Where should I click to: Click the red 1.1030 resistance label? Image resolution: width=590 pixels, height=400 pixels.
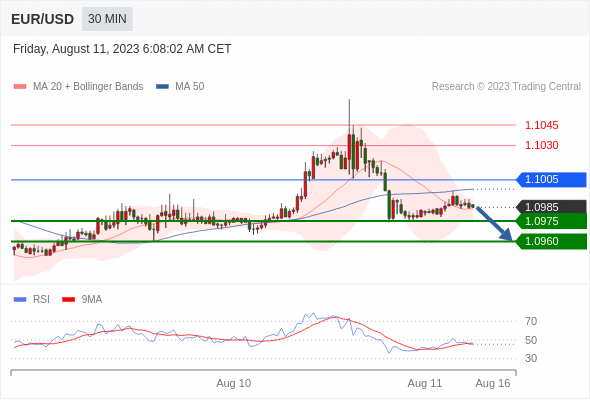[x=541, y=145]
